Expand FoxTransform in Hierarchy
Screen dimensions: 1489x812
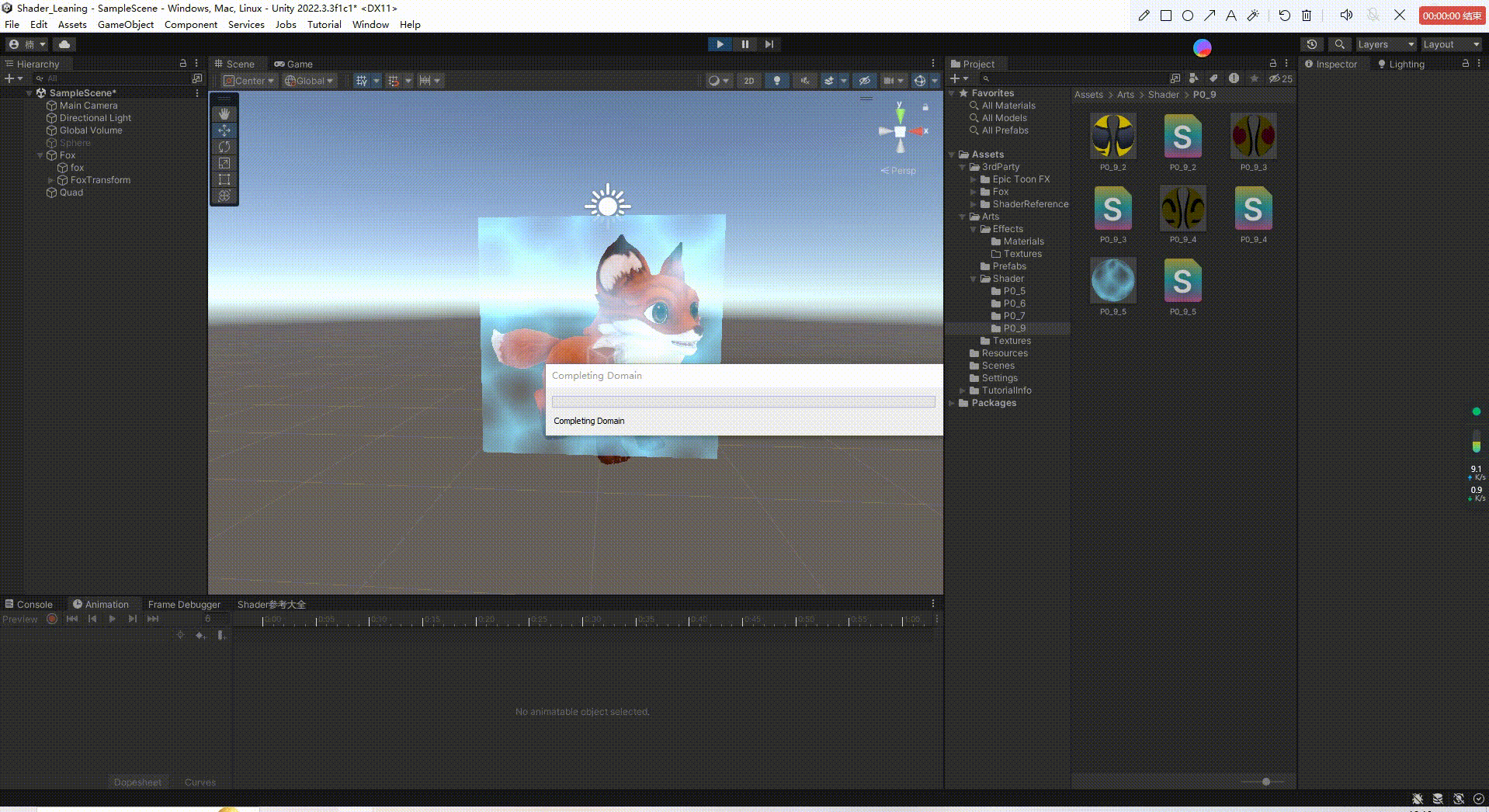tap(51, 180)
